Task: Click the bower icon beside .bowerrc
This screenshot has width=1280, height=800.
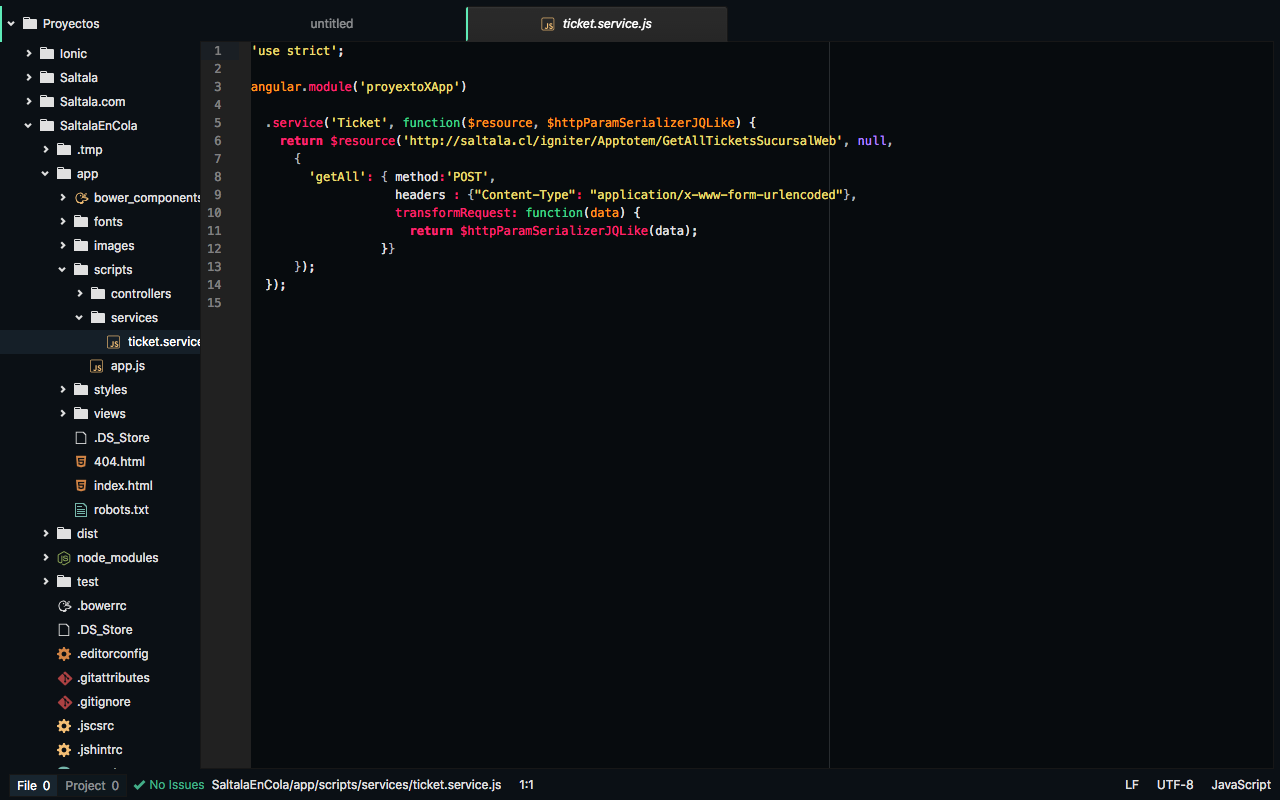Action: click(x=64, y=605)
